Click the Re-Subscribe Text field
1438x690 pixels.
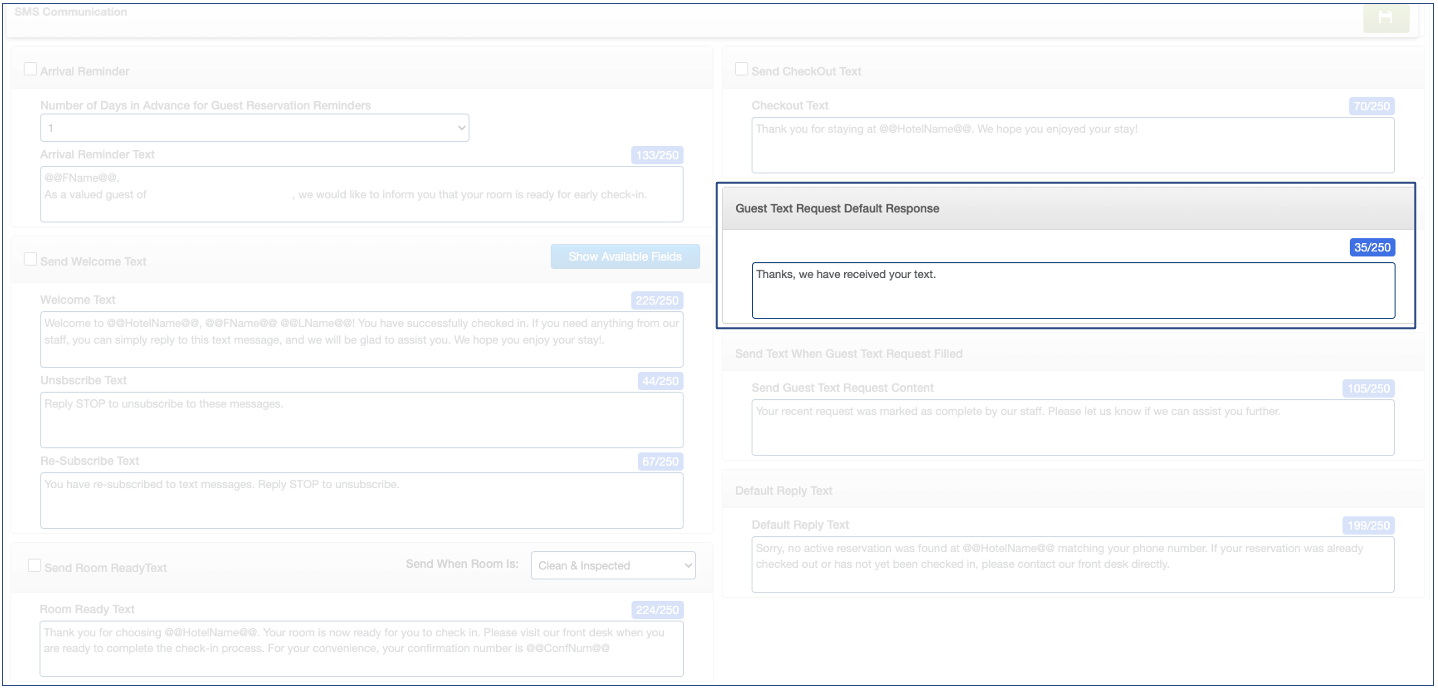tap(361, 500)
